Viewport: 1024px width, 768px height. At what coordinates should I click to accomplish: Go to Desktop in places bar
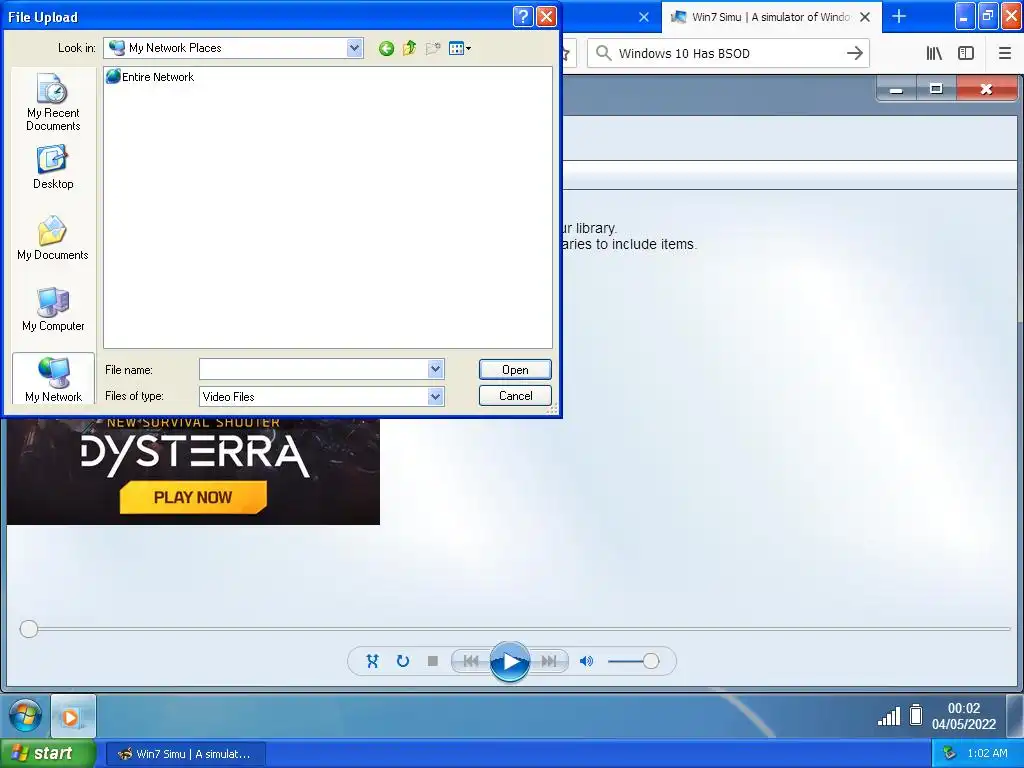(53, 168)
